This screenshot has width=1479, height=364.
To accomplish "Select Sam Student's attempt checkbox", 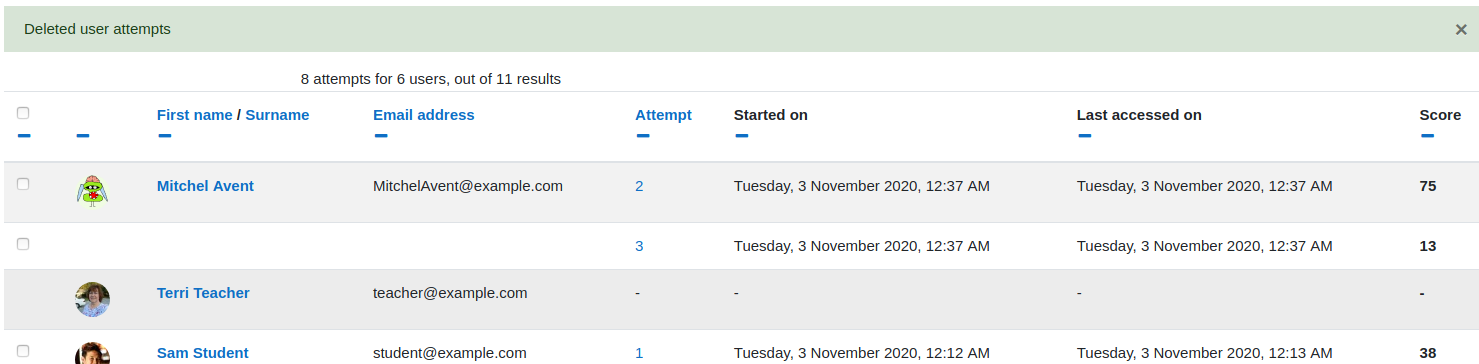I will click(x=23, y=351).
